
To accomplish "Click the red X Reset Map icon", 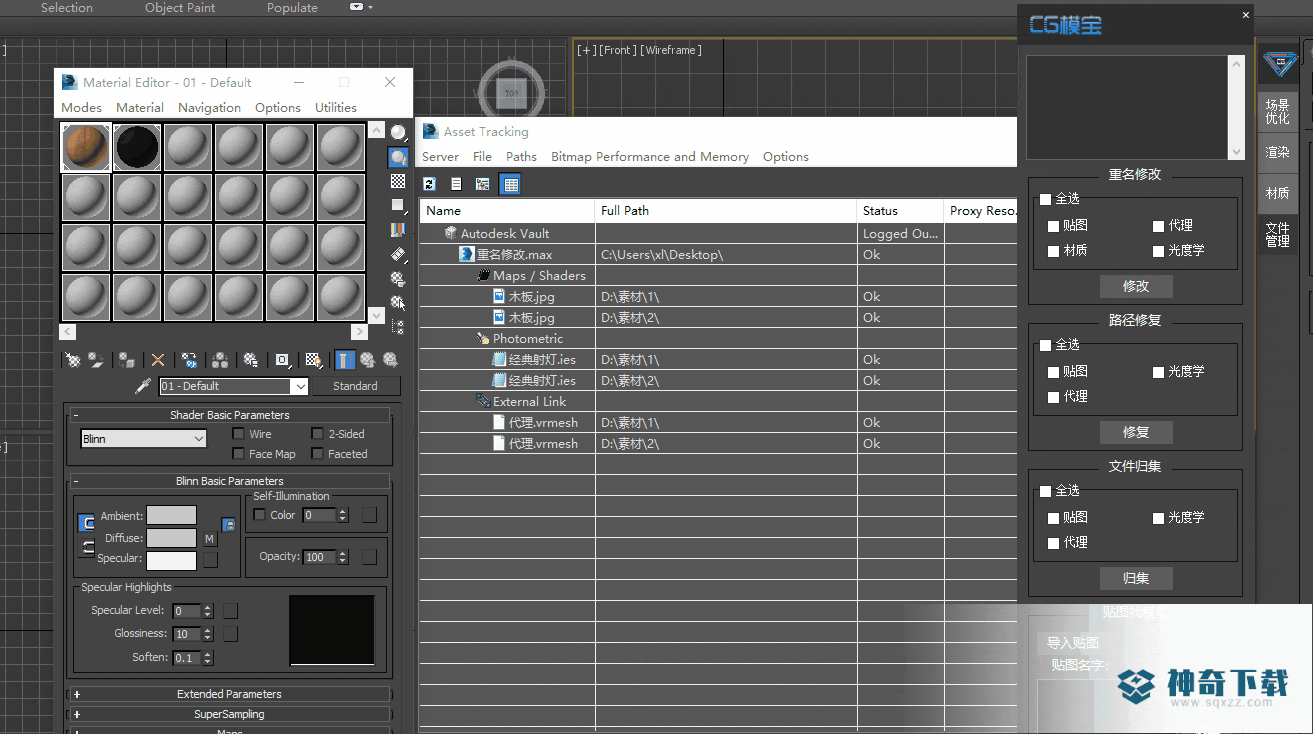I will [x=158, y=360].
